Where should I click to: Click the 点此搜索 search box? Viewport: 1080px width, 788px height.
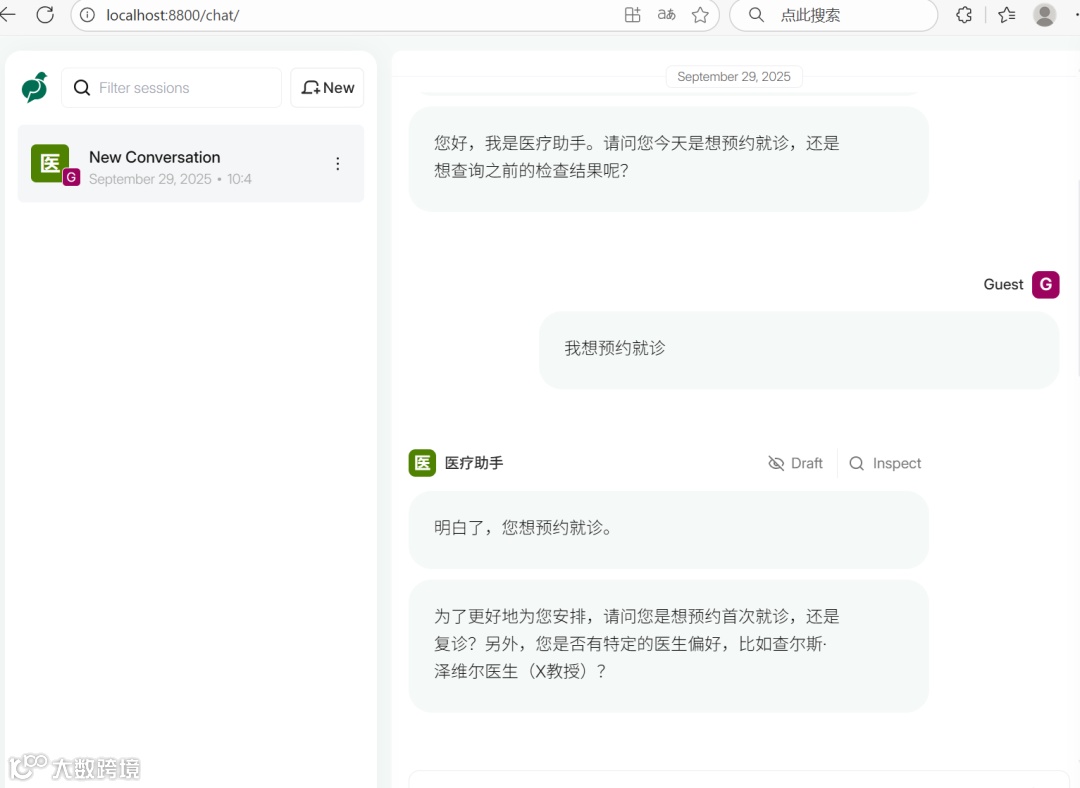[833, 15]
